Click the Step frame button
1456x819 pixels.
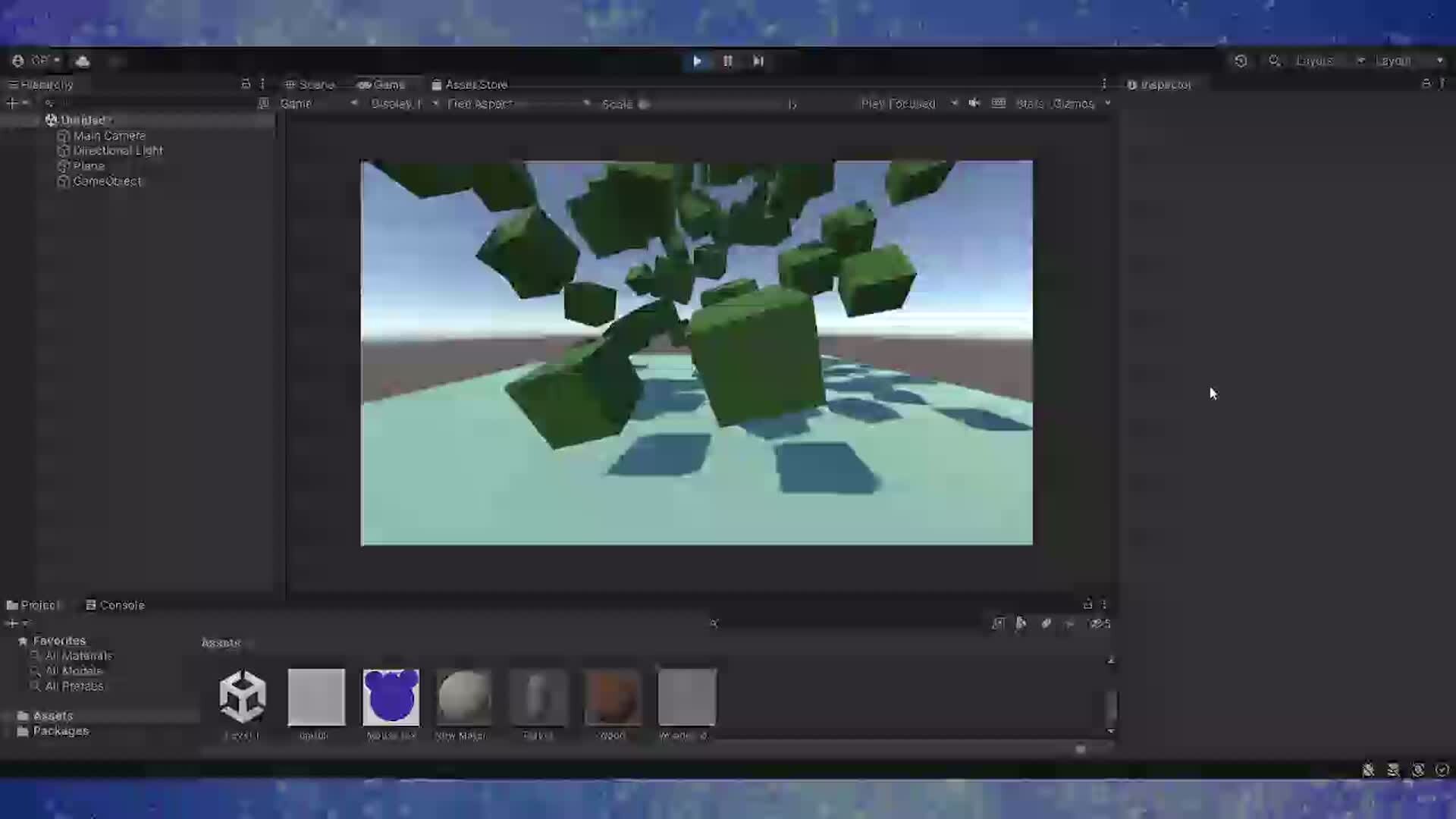(758, 61)
